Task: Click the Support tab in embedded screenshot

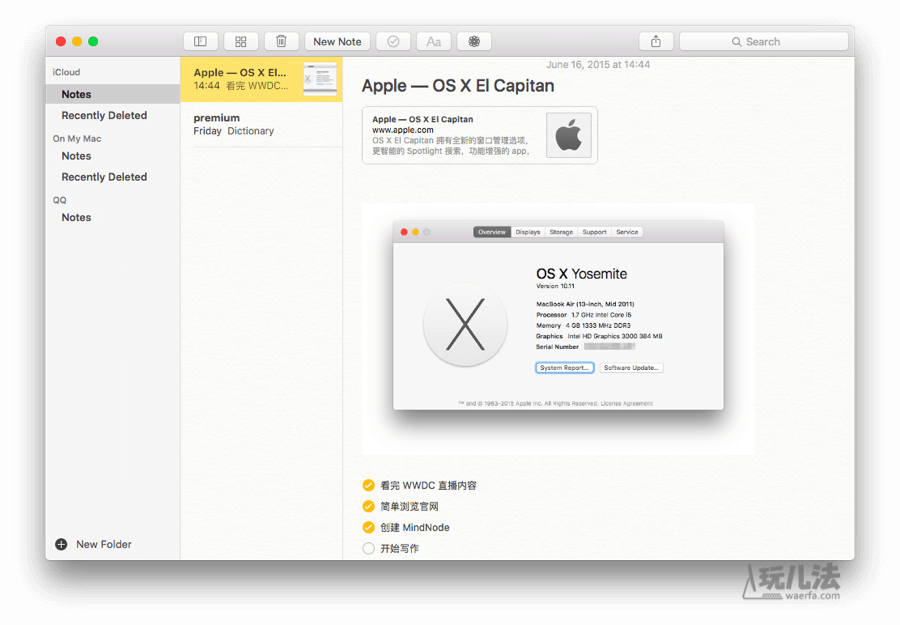Action: click(595, 232)
